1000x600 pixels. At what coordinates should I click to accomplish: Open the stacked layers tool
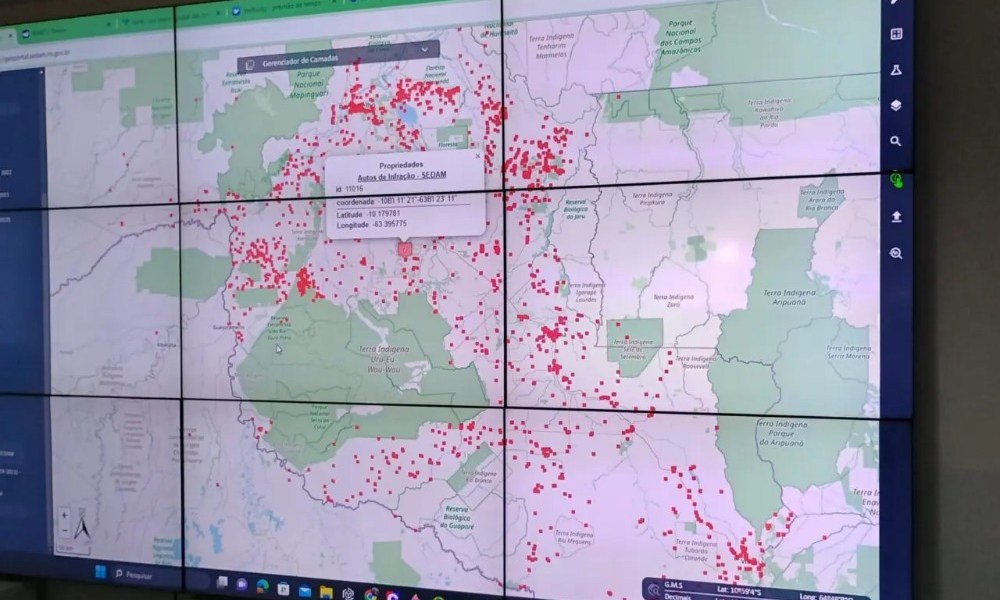tap(896, 105)
